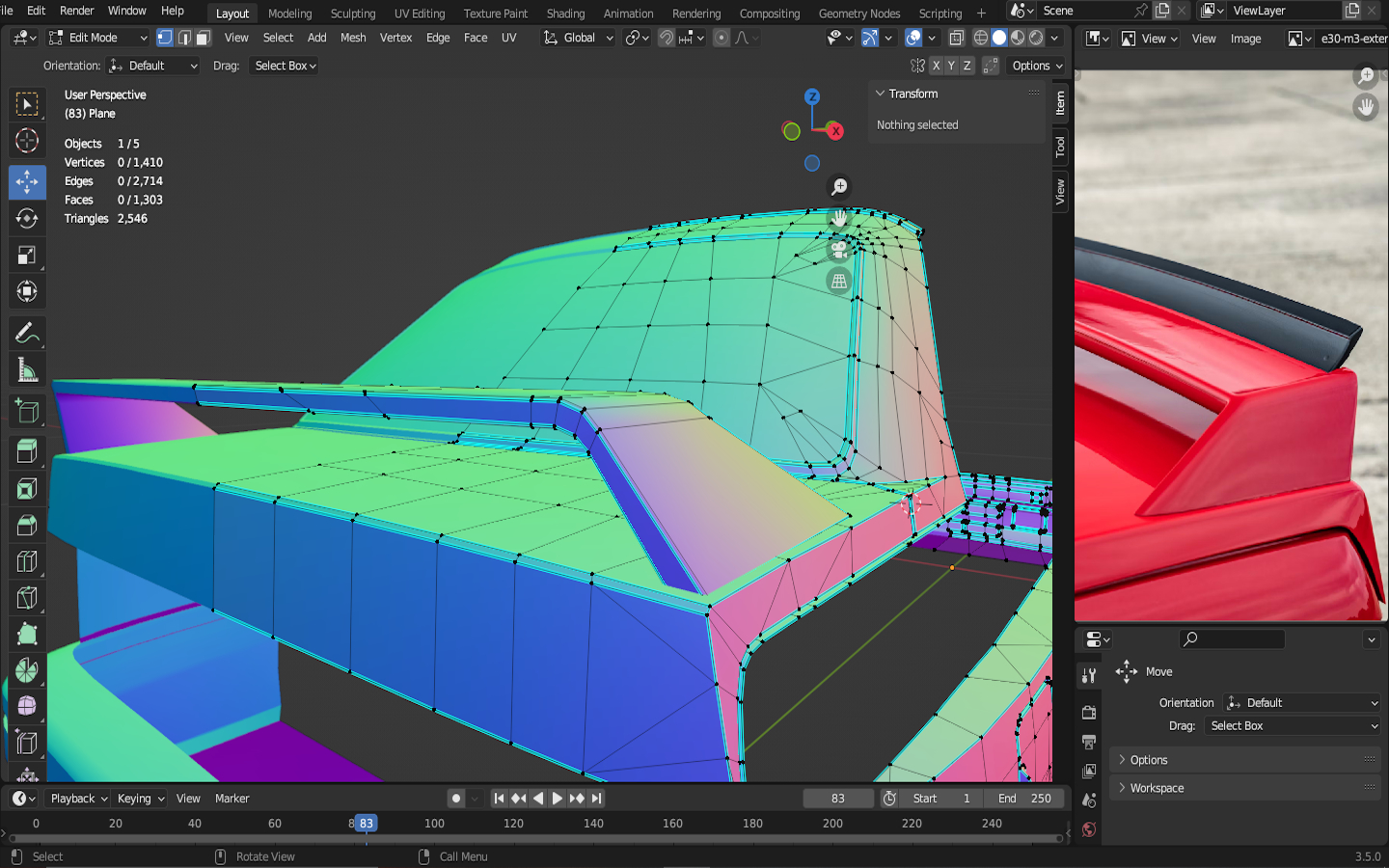1389x868 pixels.
Task: Enable snapping with the magnet icon
Action: pyautogui.click(x=667, y=38)
